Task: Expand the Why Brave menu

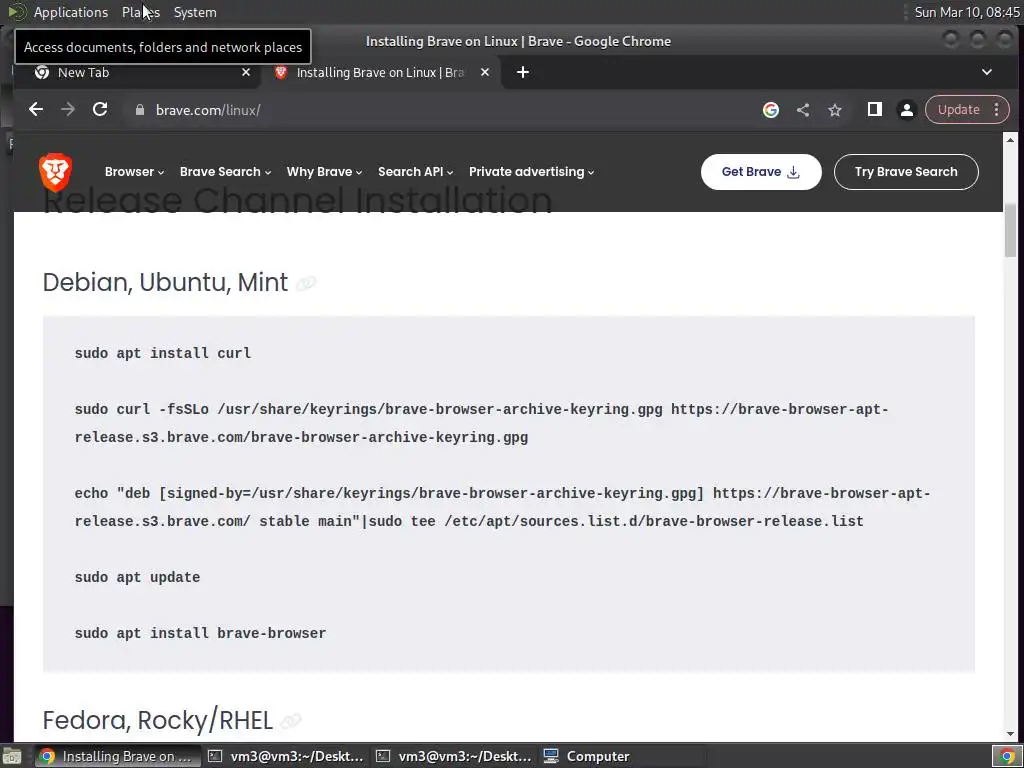Action: click(324, 172)
